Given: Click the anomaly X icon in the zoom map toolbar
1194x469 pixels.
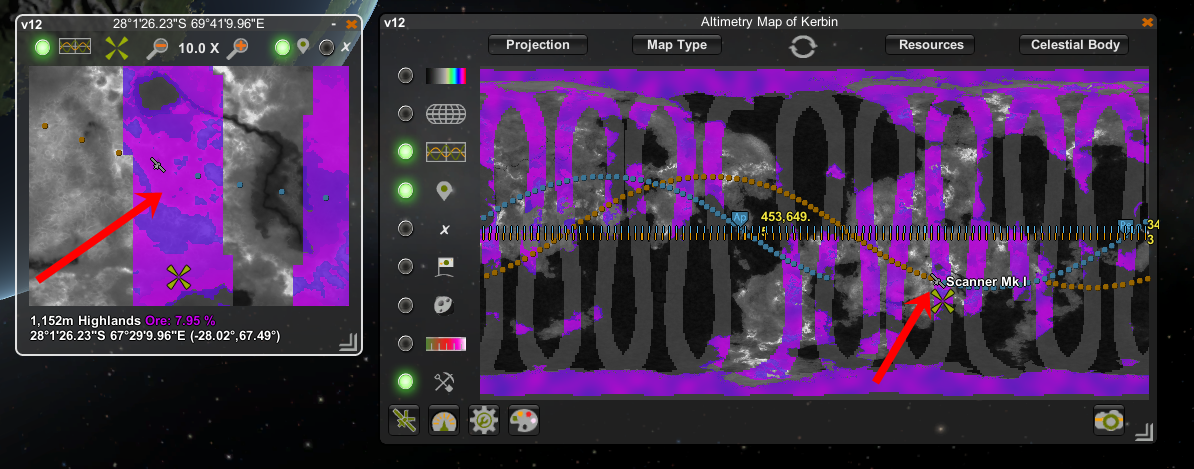Looking at the screenshot, I should pyautogui.click(x=346, y=47).
